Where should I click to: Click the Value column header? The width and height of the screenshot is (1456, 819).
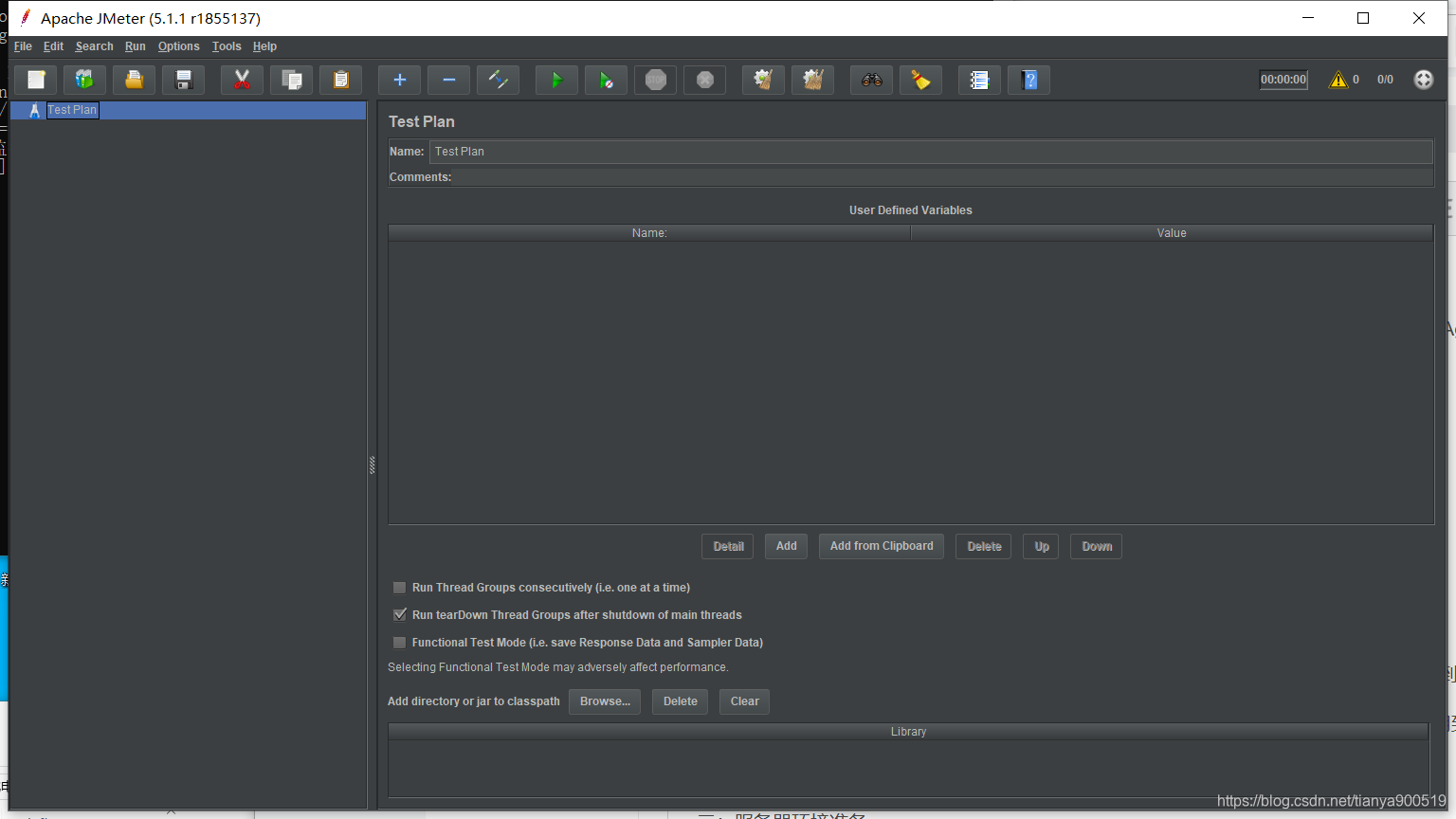[1172, 233]
